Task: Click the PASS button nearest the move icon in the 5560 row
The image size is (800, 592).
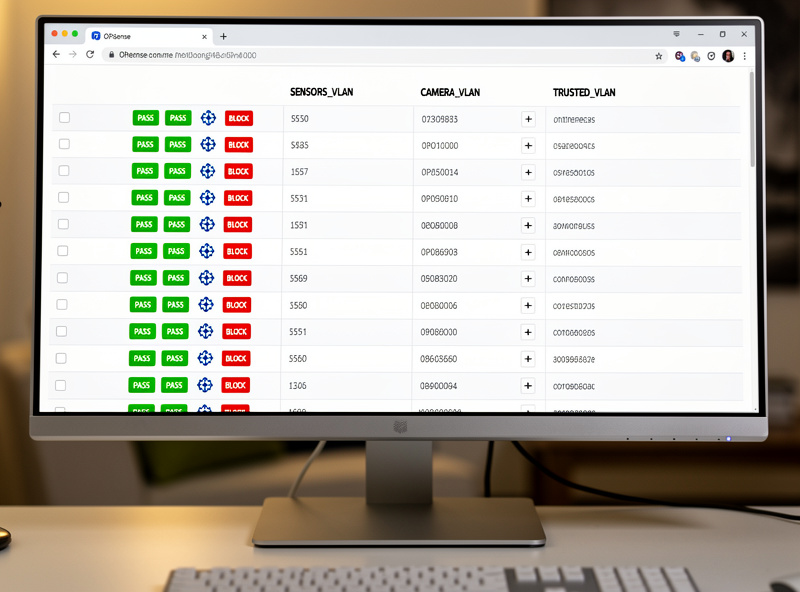Action: point(174,358)
